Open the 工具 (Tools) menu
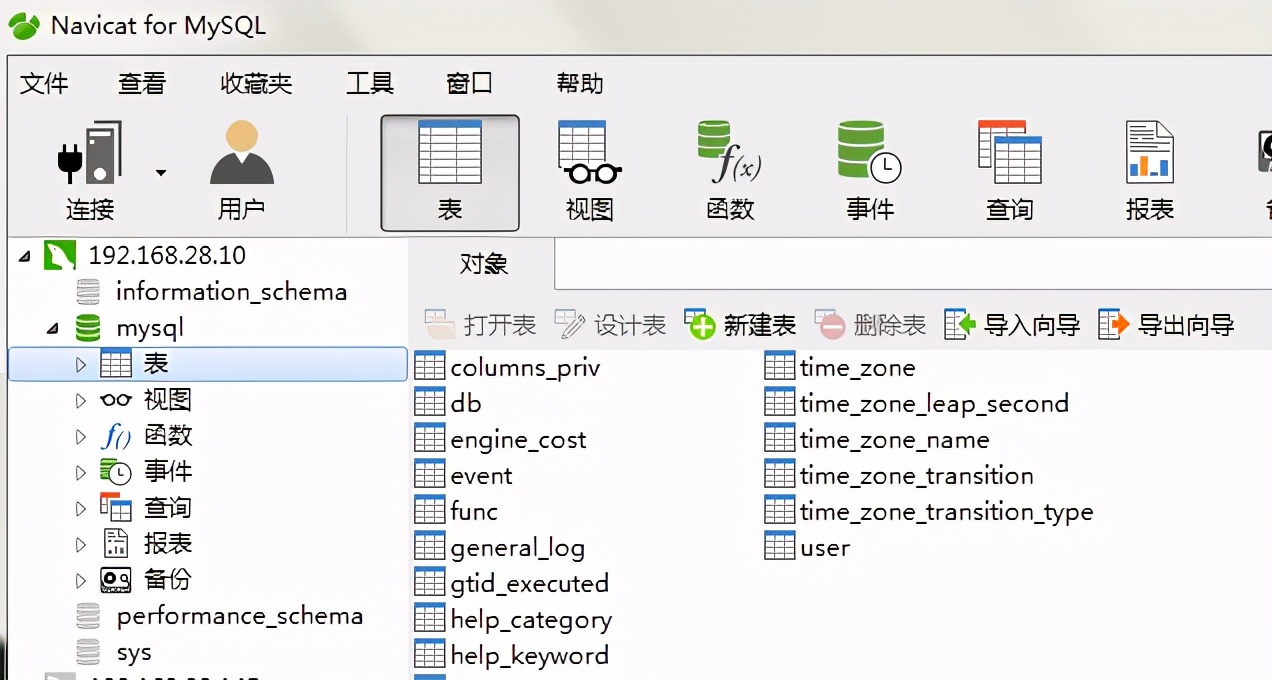1272x680 pixels. 369,84
